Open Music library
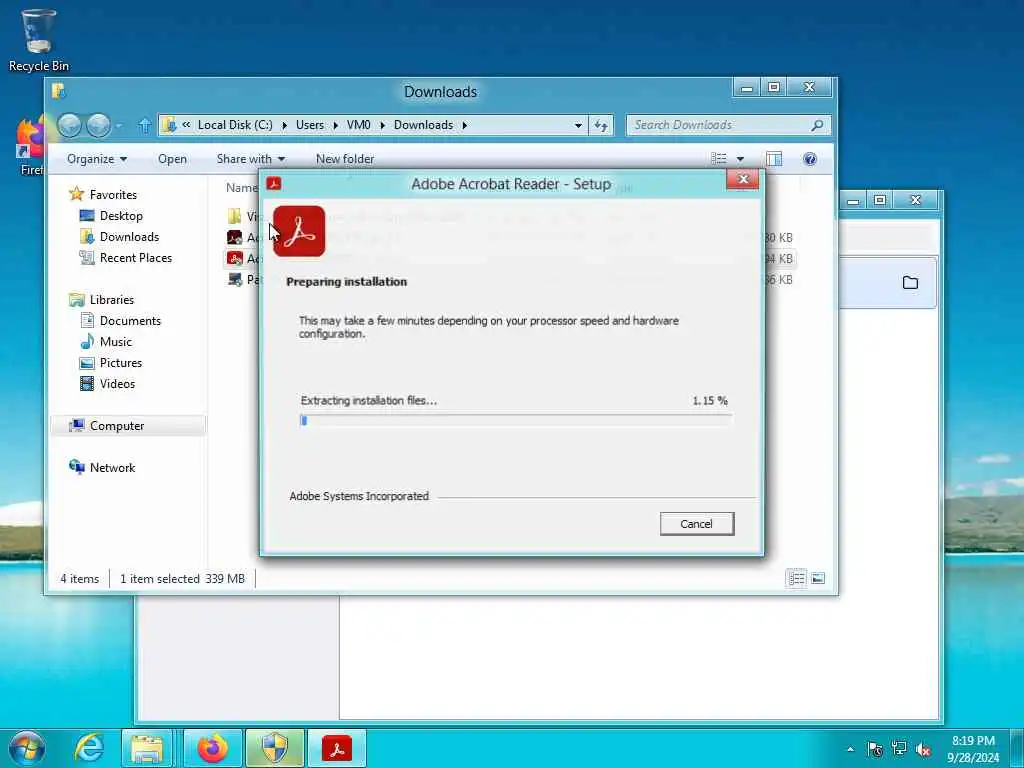The height and width of the screenshot is (768, 1024). (116, 342)
